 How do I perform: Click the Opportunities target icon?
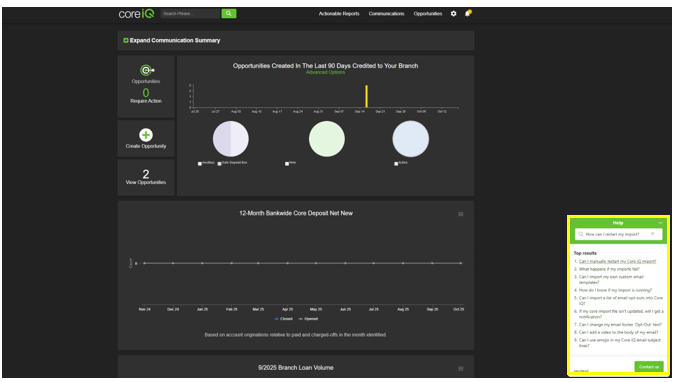click(x=147, y=70)
